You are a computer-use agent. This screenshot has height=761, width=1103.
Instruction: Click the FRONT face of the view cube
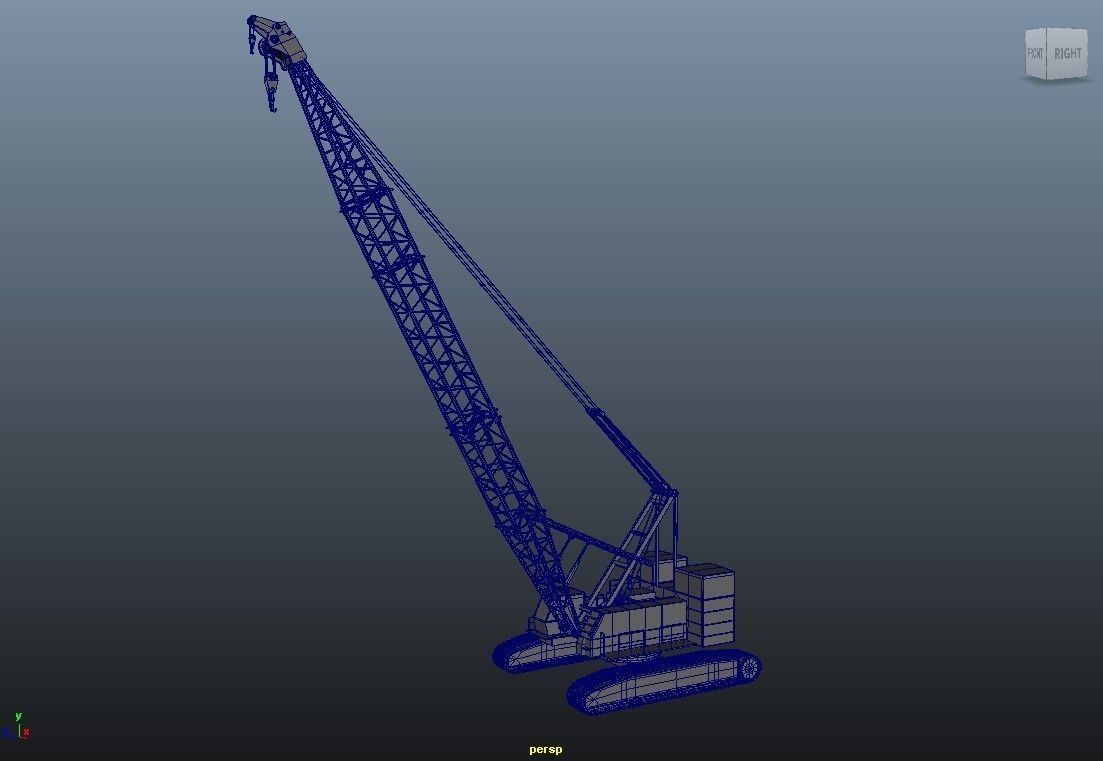1035,53
